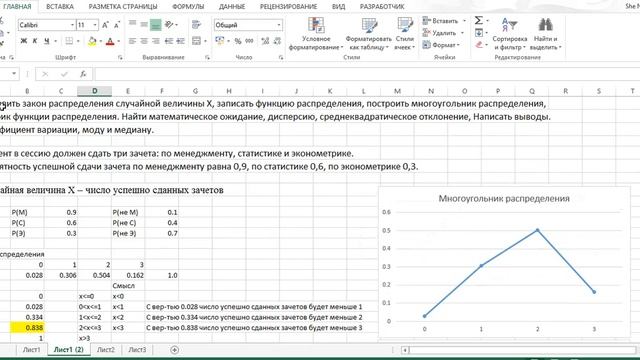Open the ДАННЫЕ ribbon tab
The width and height of the screenshot is (640, 360).
232,7
